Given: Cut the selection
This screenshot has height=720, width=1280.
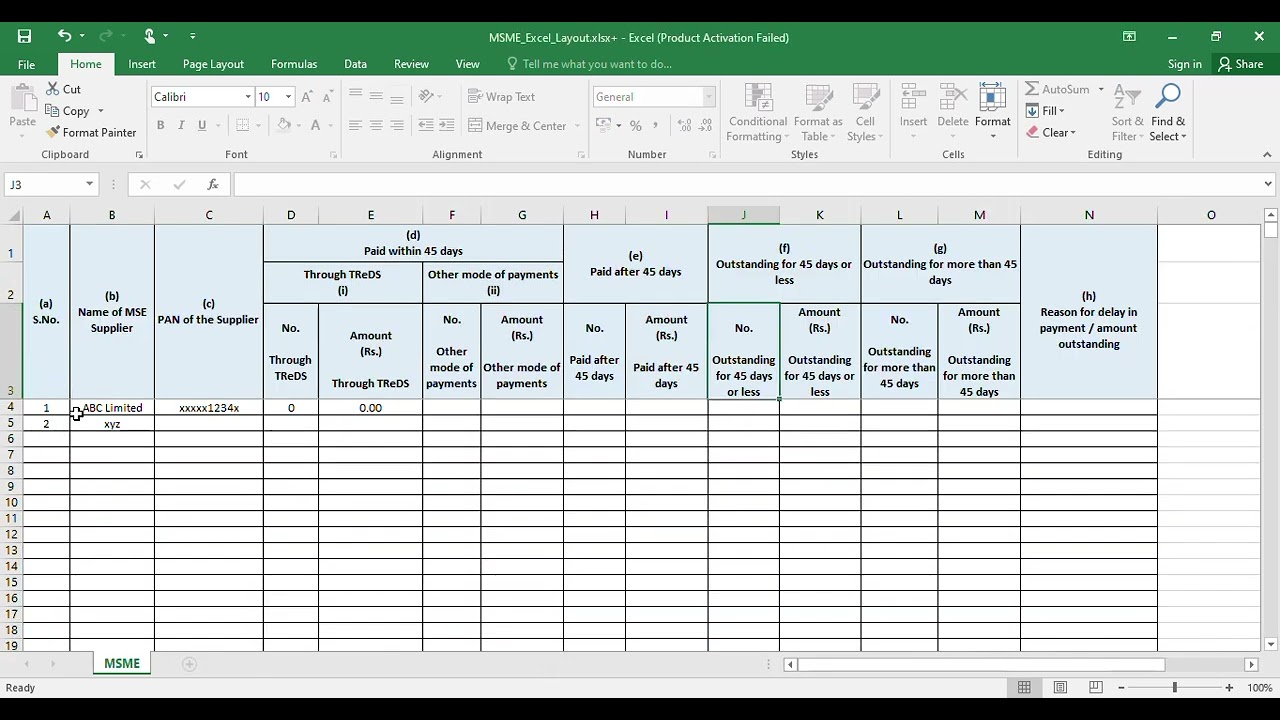Looking at the screenshot, I should point(63,89).
